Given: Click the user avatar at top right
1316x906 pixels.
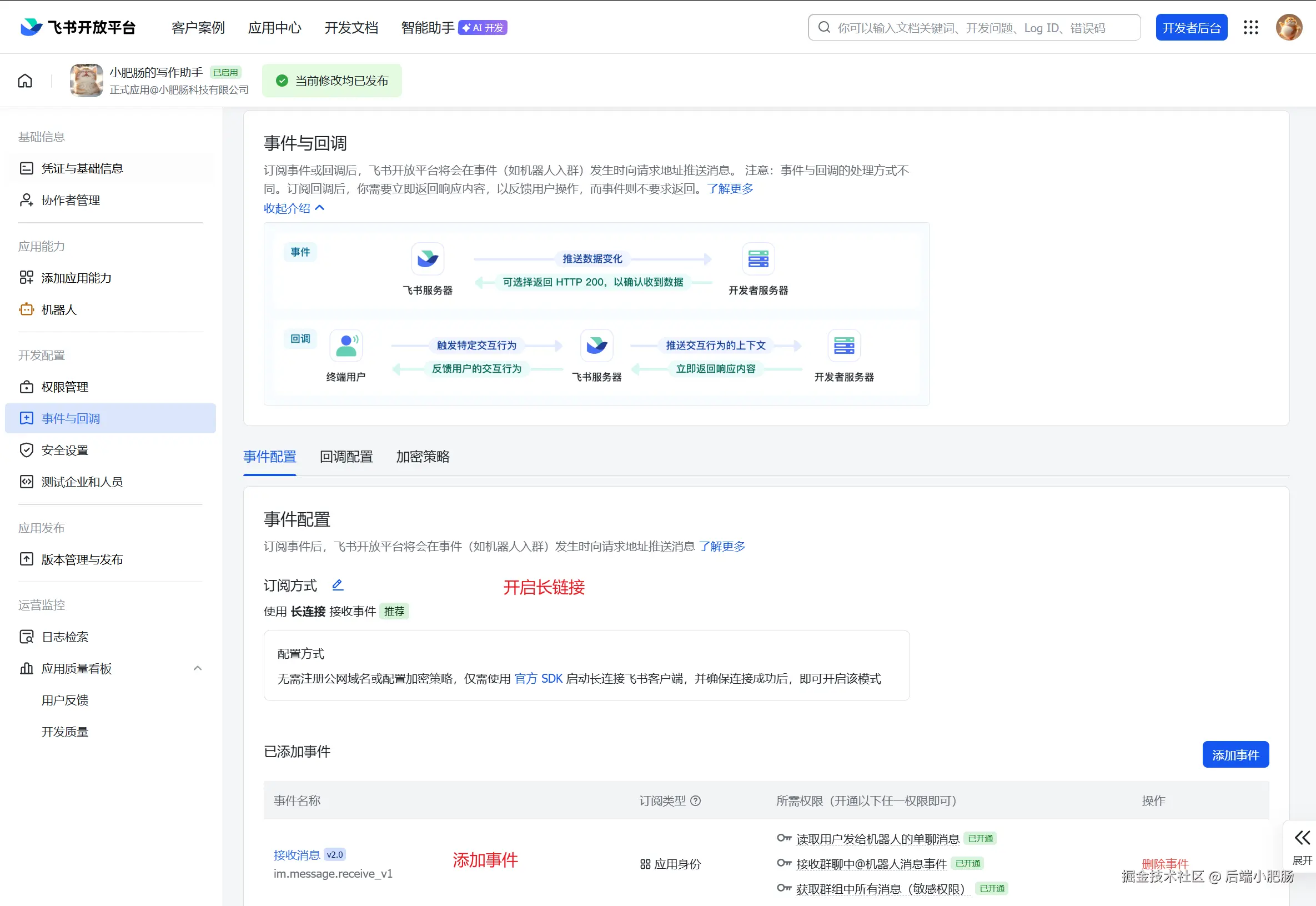Looking at the screenshot, I should [1289, 27].
